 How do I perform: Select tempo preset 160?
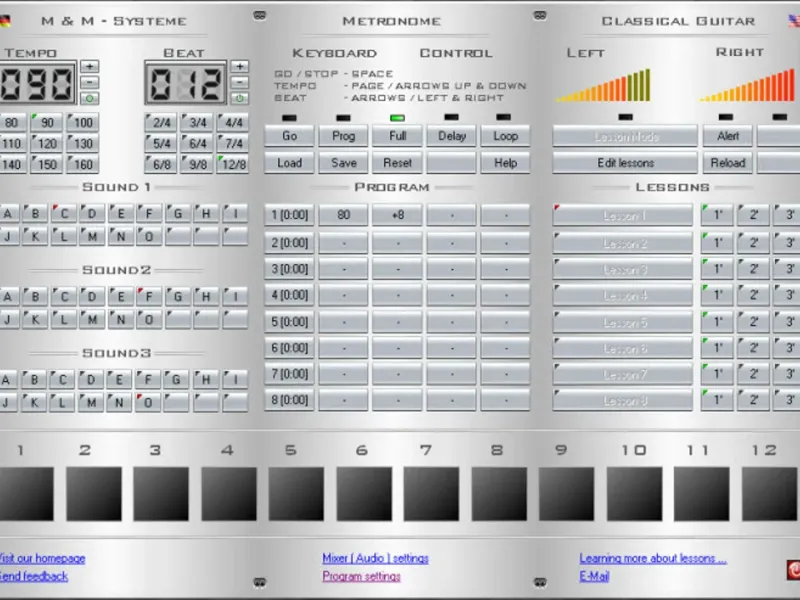point(83,164)
